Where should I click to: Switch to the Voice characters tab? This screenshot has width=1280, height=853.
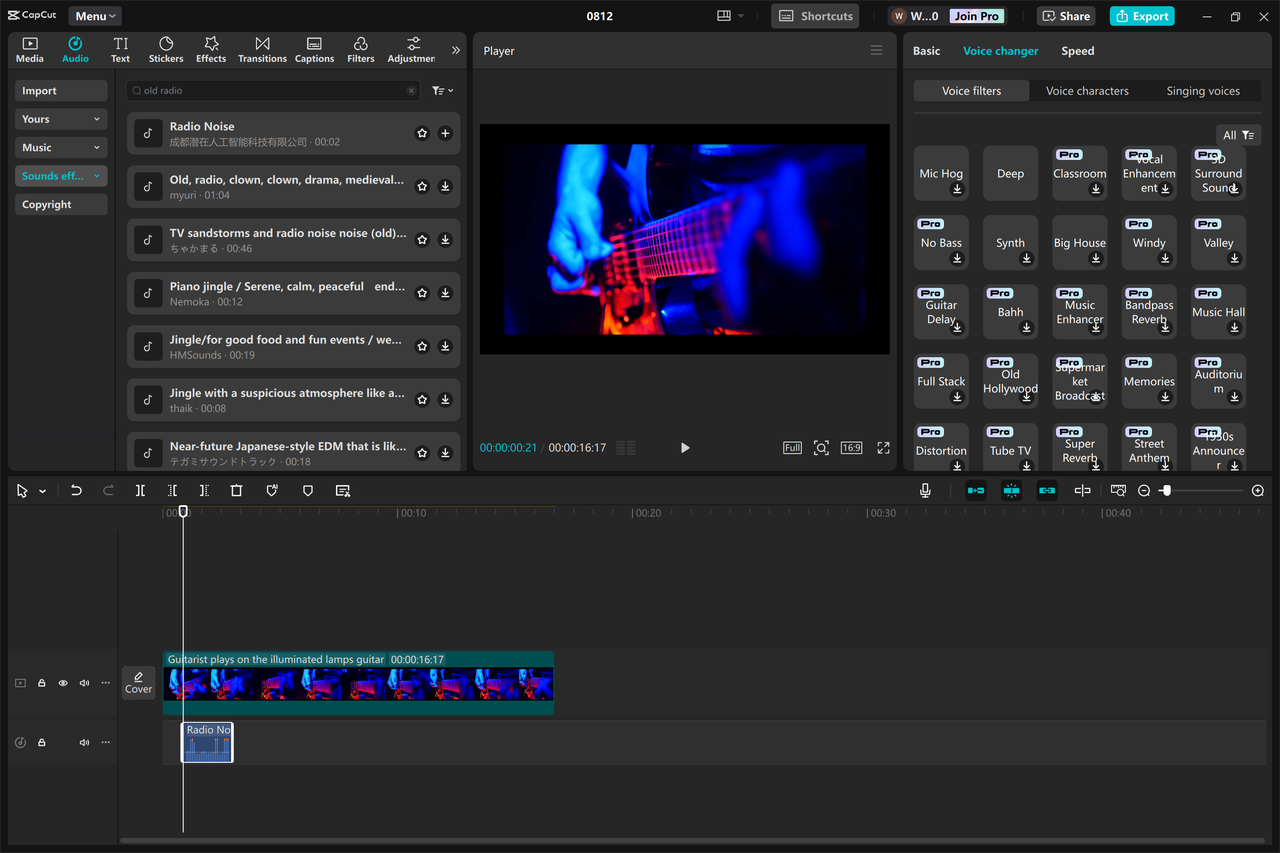coord(1086,90)
